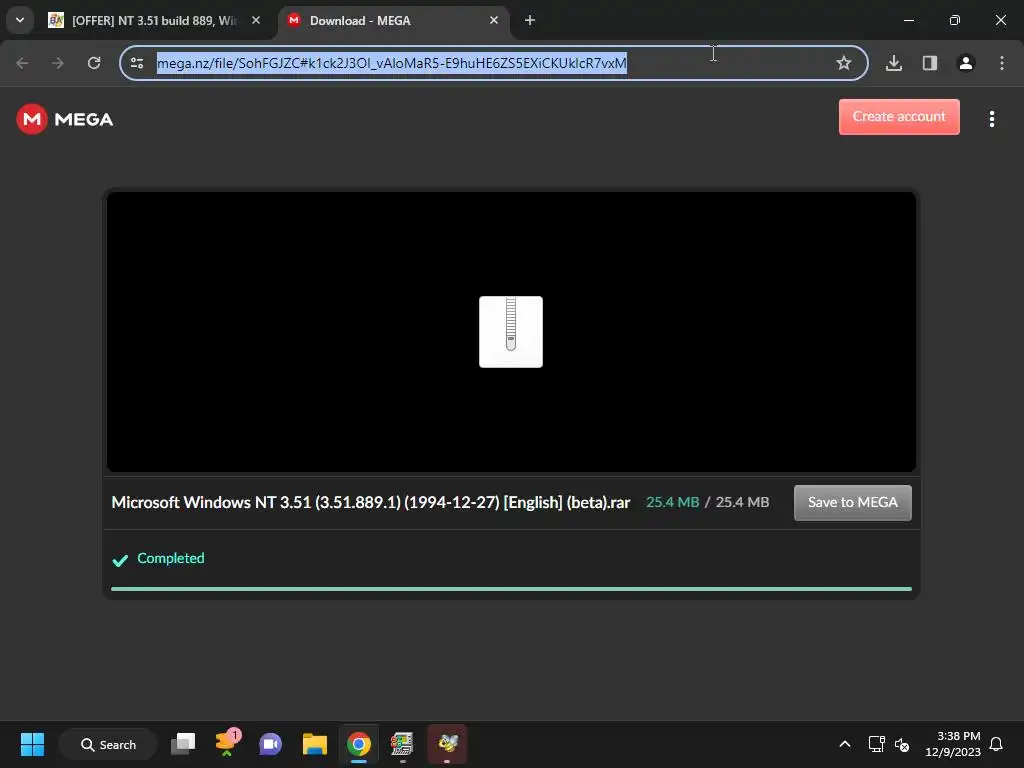Go back to the previous page

pyautogui.click(x=22, y=63)
